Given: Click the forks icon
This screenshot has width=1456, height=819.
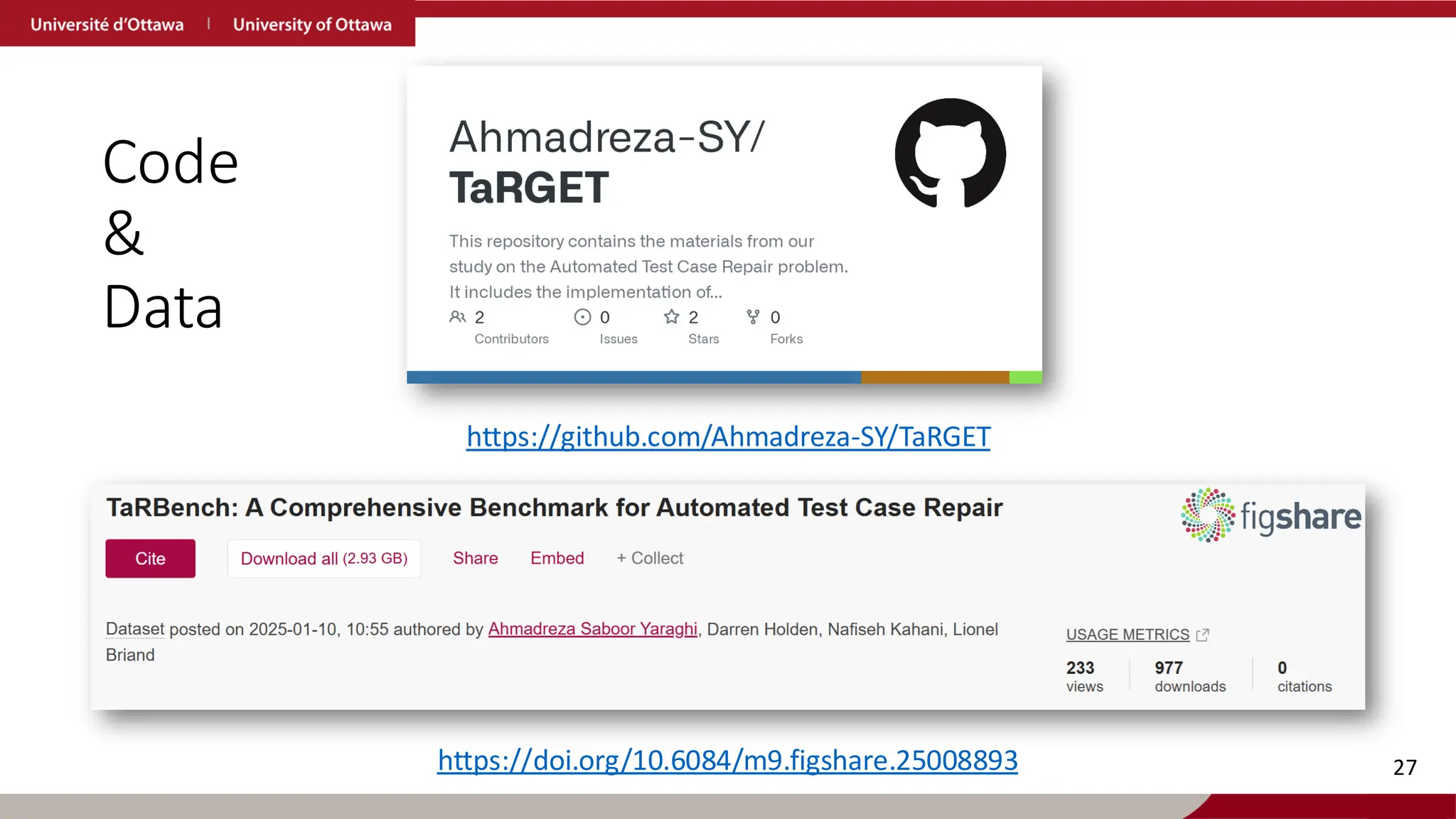Looking at the screenshot, I should click(x=754, y=317).
